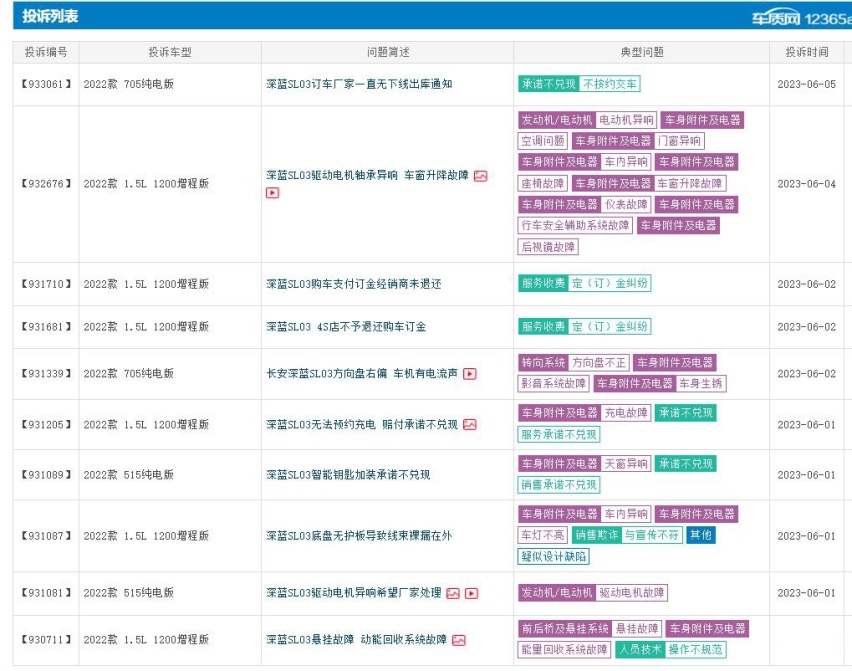Play video icon for complaint 931339

tap(470, 374)
